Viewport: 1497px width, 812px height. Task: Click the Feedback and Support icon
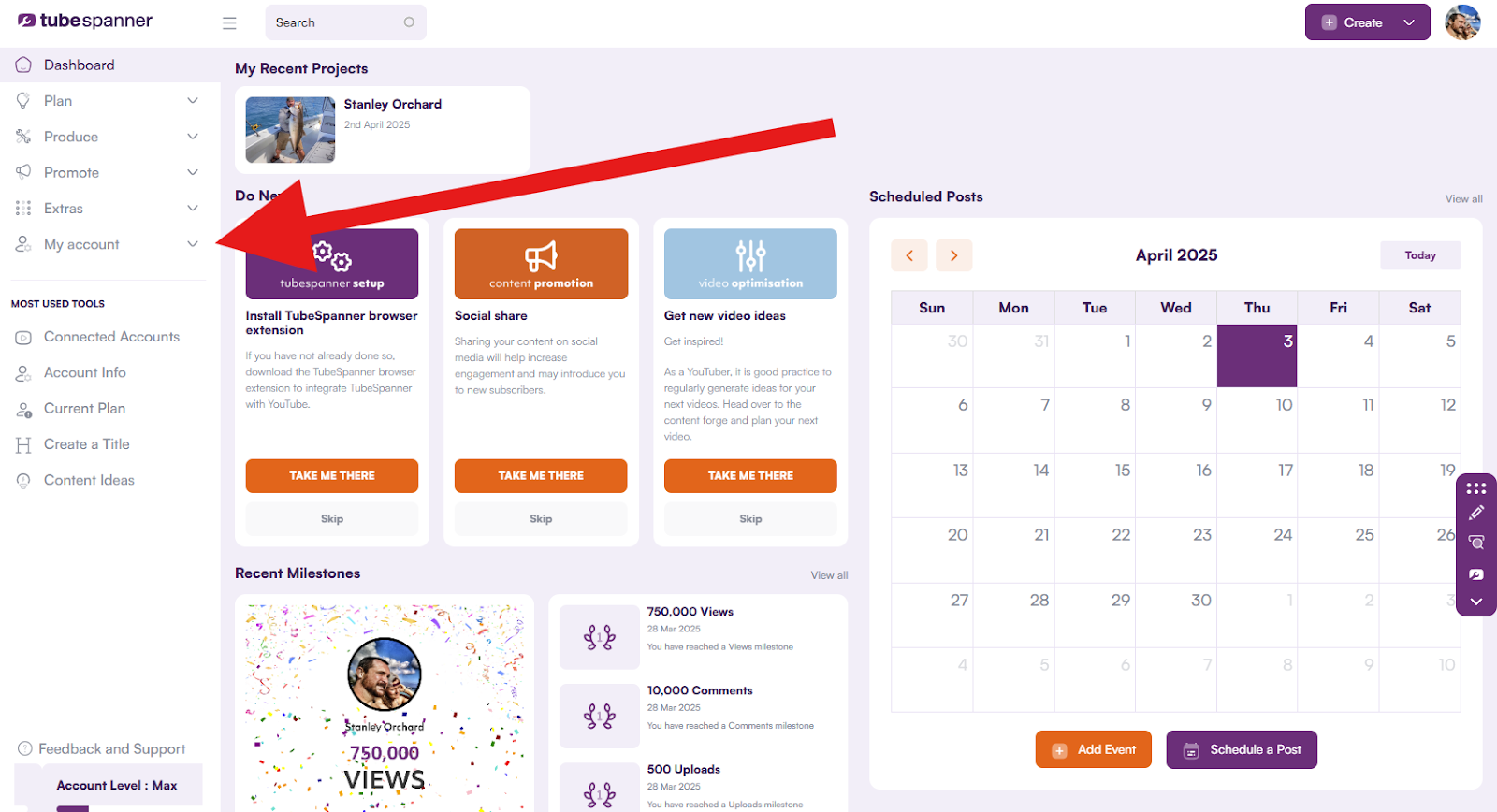tap(25, 748)
